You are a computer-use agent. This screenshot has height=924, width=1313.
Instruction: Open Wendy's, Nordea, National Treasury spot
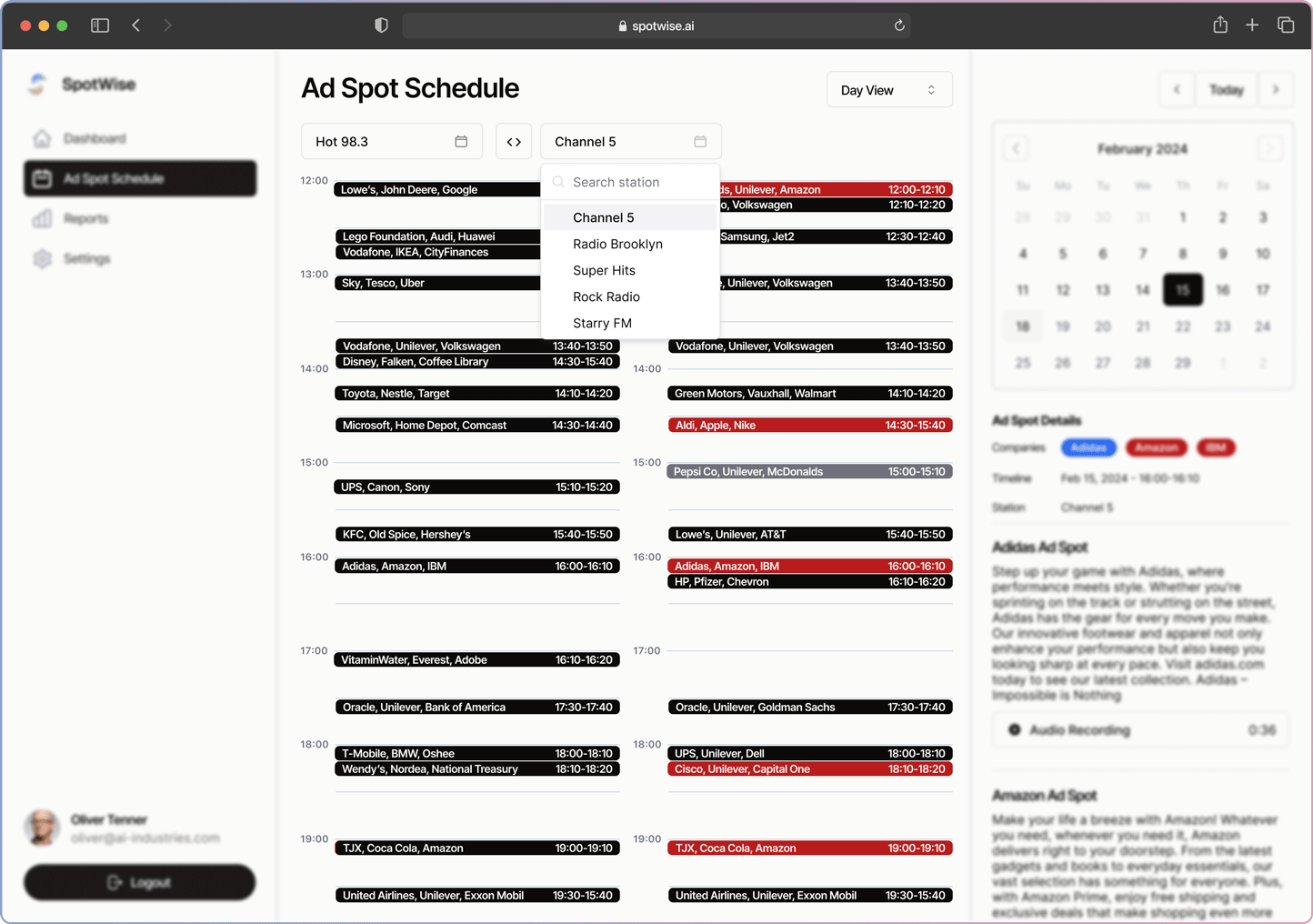click(x=477, y=768)
